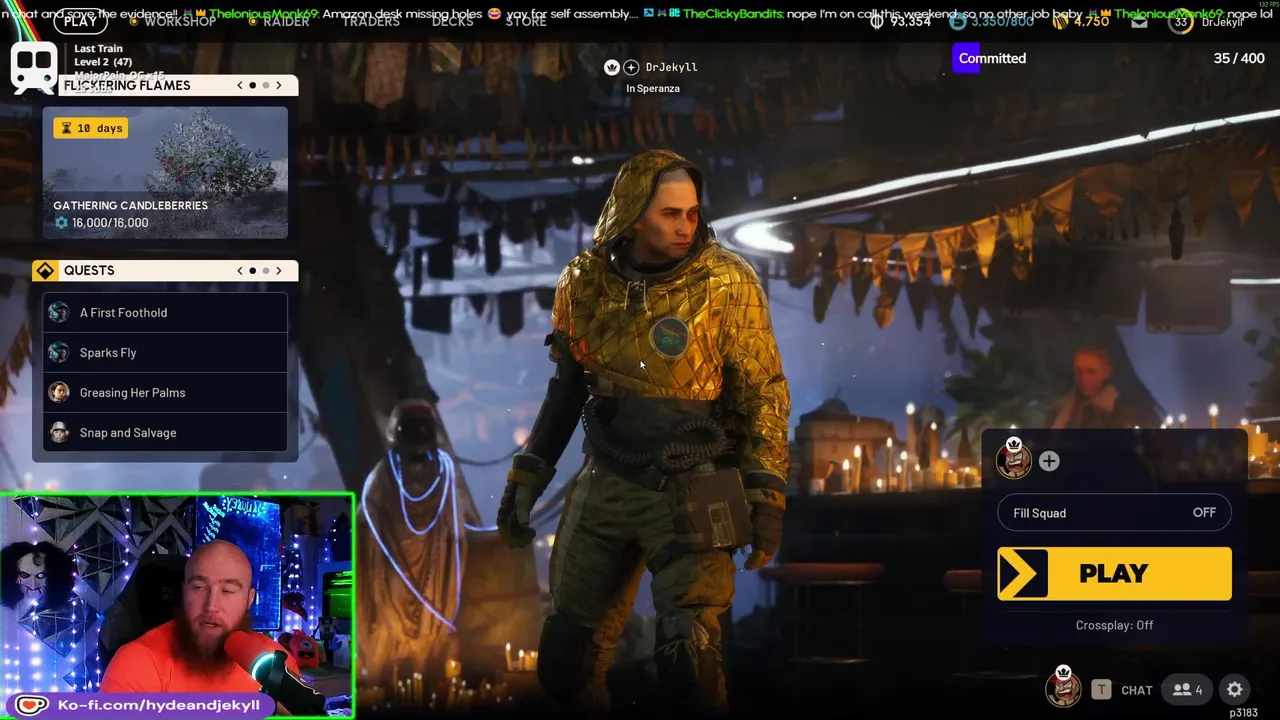Switch to the RAIDER tab

286,21
